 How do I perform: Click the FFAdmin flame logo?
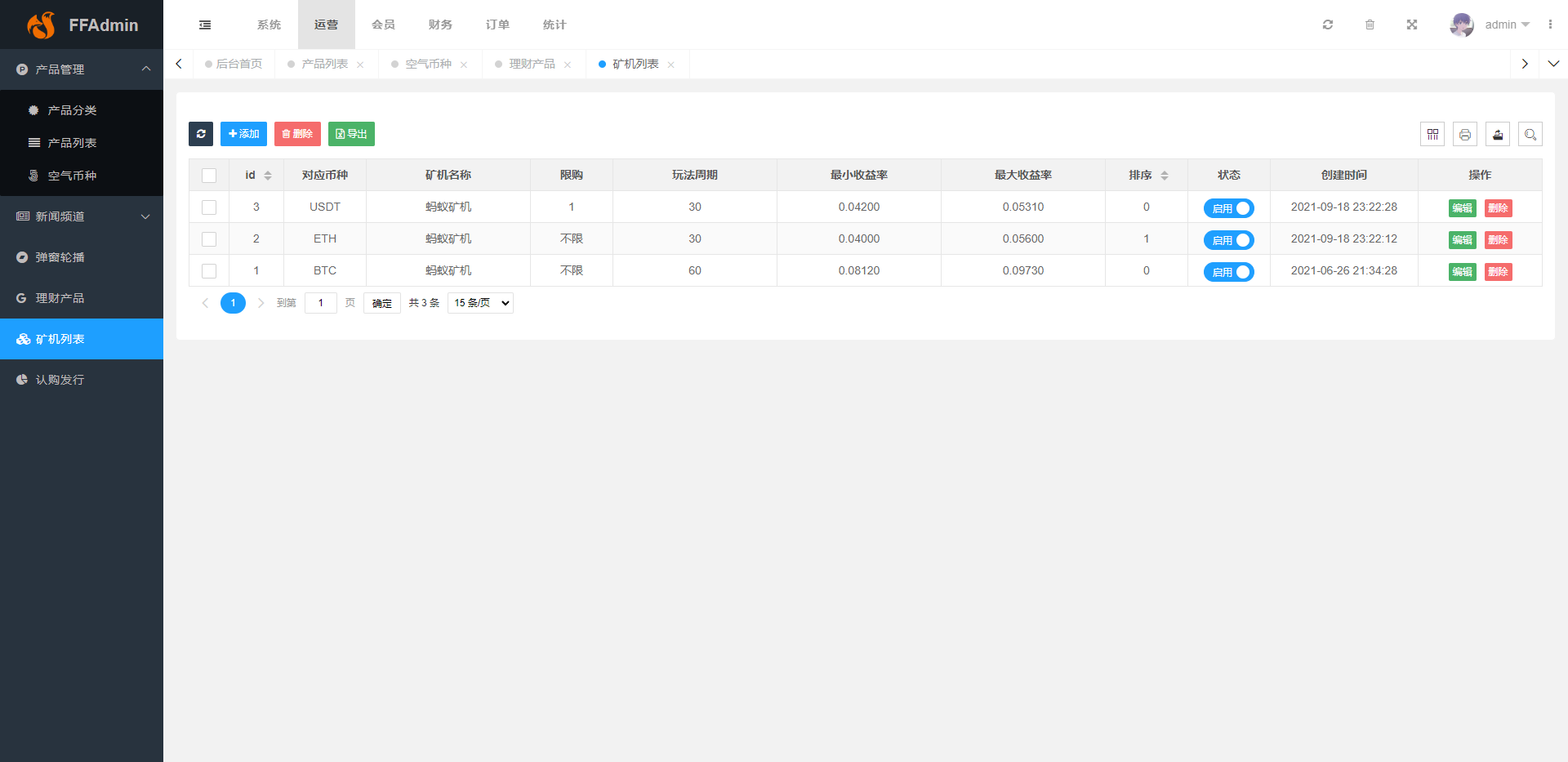pos(41,25)
